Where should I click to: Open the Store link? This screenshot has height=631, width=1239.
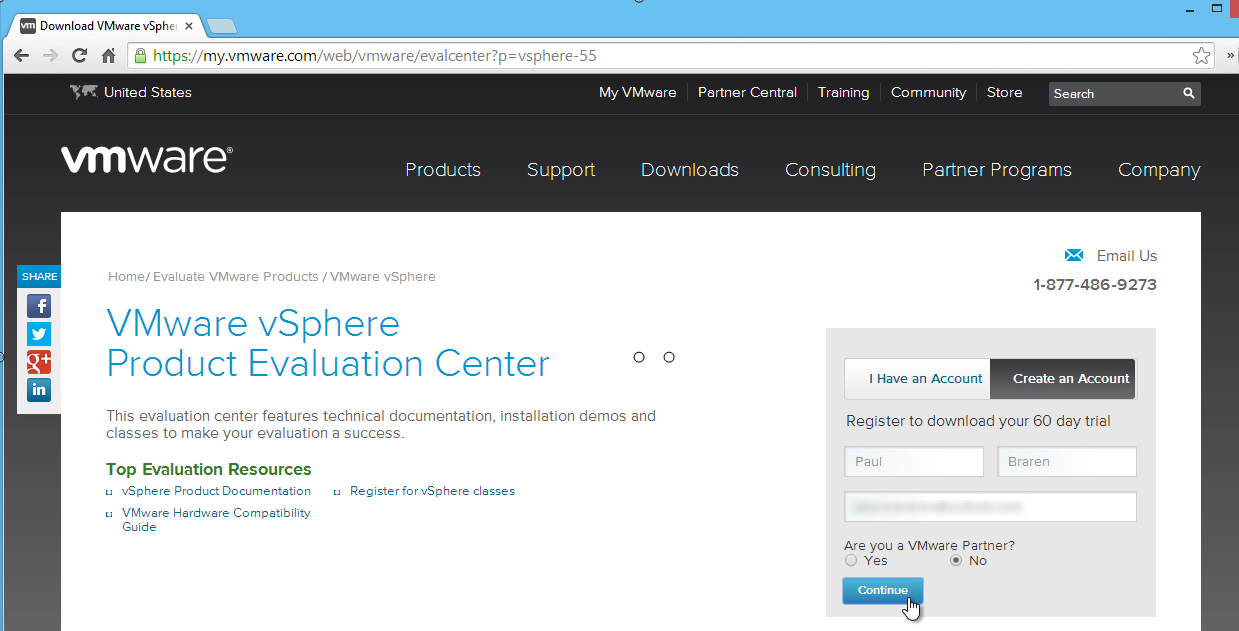[1004, 92]
